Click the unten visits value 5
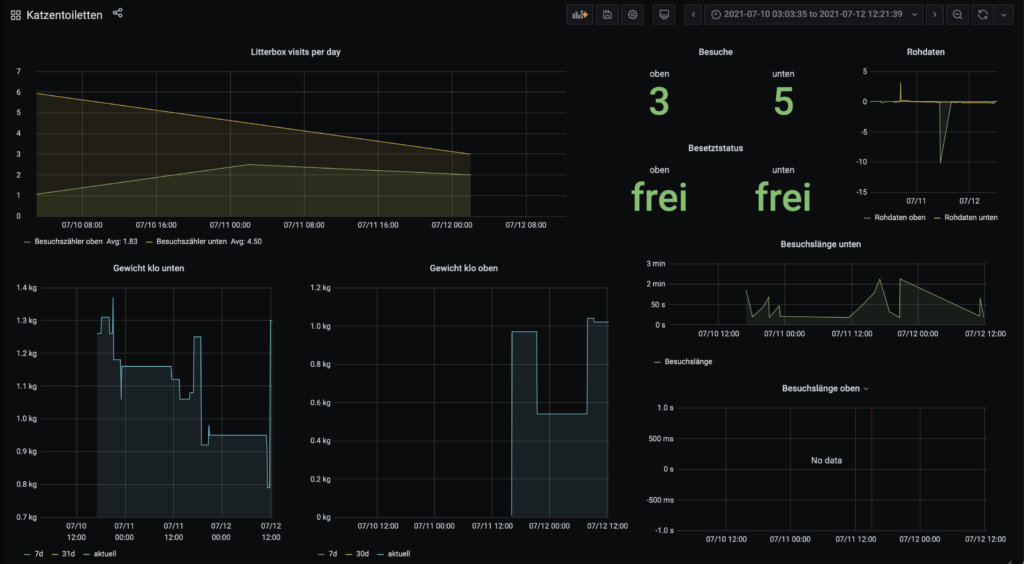The width and height of the screenshot is (1024, 564). click(783, 102)
